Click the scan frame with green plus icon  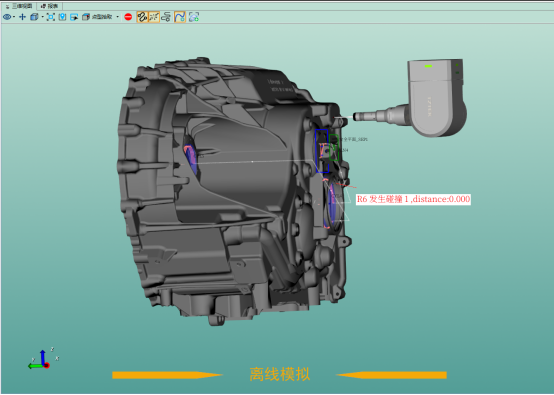point(194,17)
